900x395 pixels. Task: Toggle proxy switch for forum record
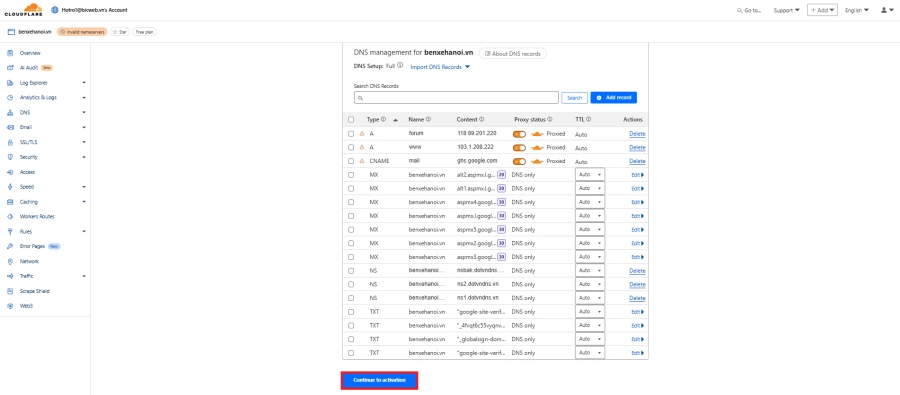point(519,134)
